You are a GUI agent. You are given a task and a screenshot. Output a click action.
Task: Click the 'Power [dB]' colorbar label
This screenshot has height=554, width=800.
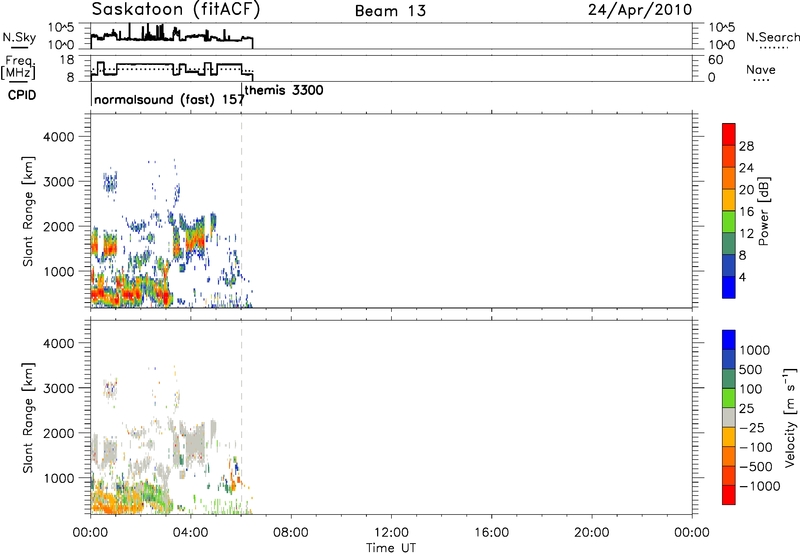(763, 211)
